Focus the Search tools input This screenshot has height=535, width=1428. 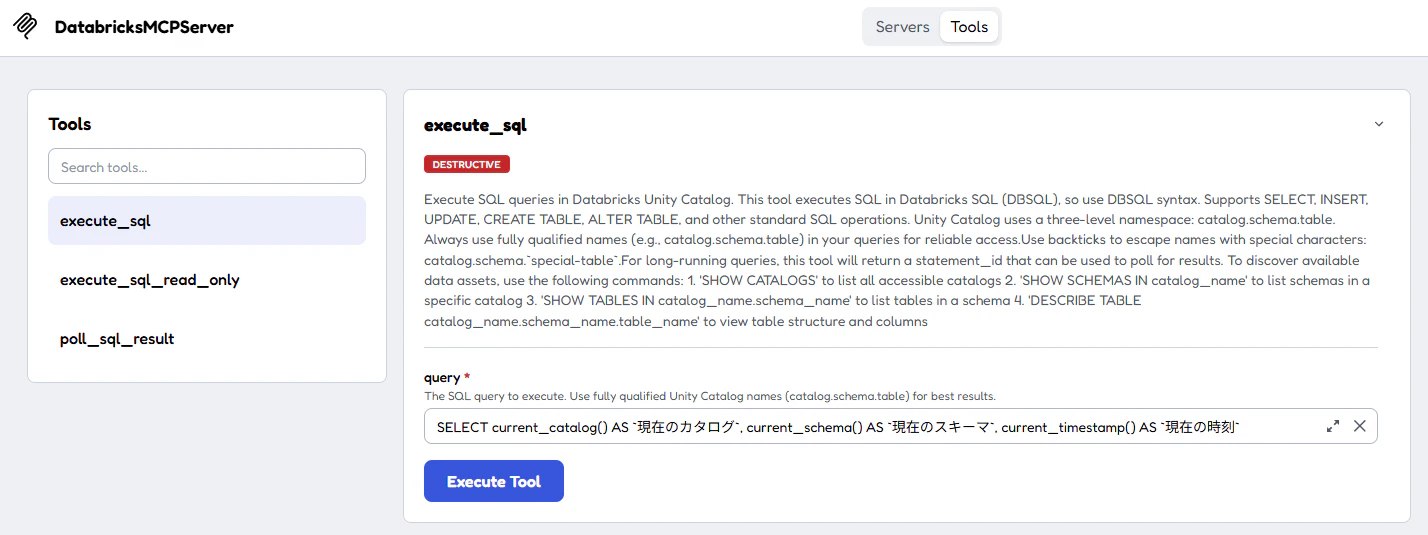pyautogui.click(x=207, y=167)
